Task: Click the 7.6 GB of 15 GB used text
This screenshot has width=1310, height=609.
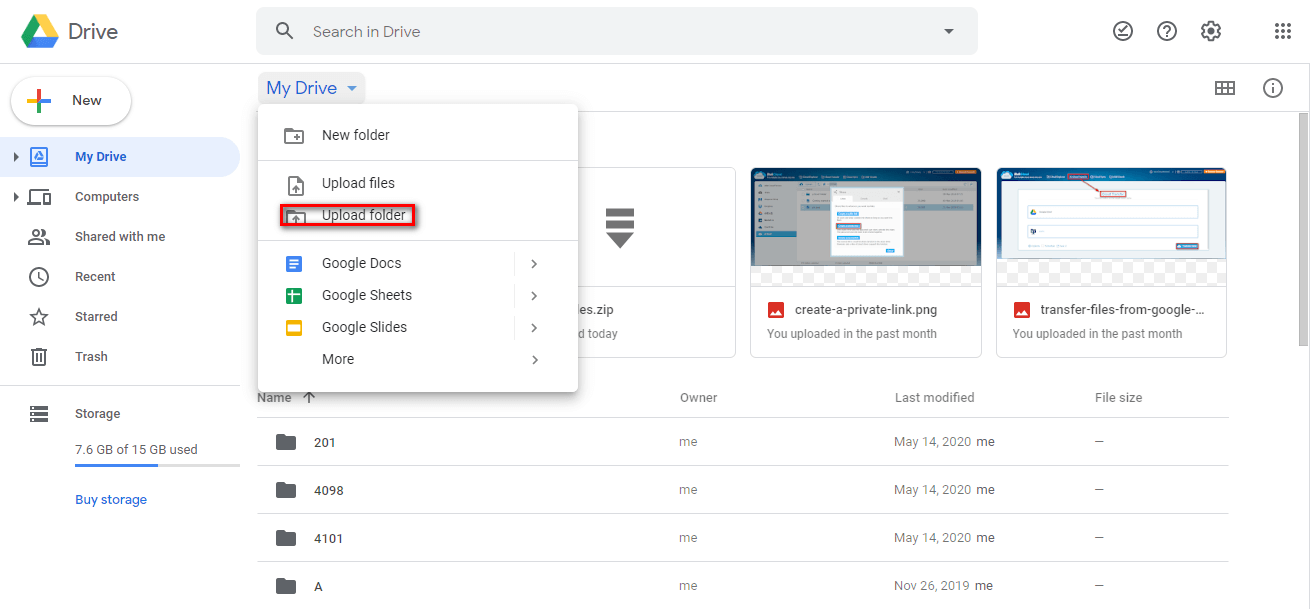Action: pos(136,450)
